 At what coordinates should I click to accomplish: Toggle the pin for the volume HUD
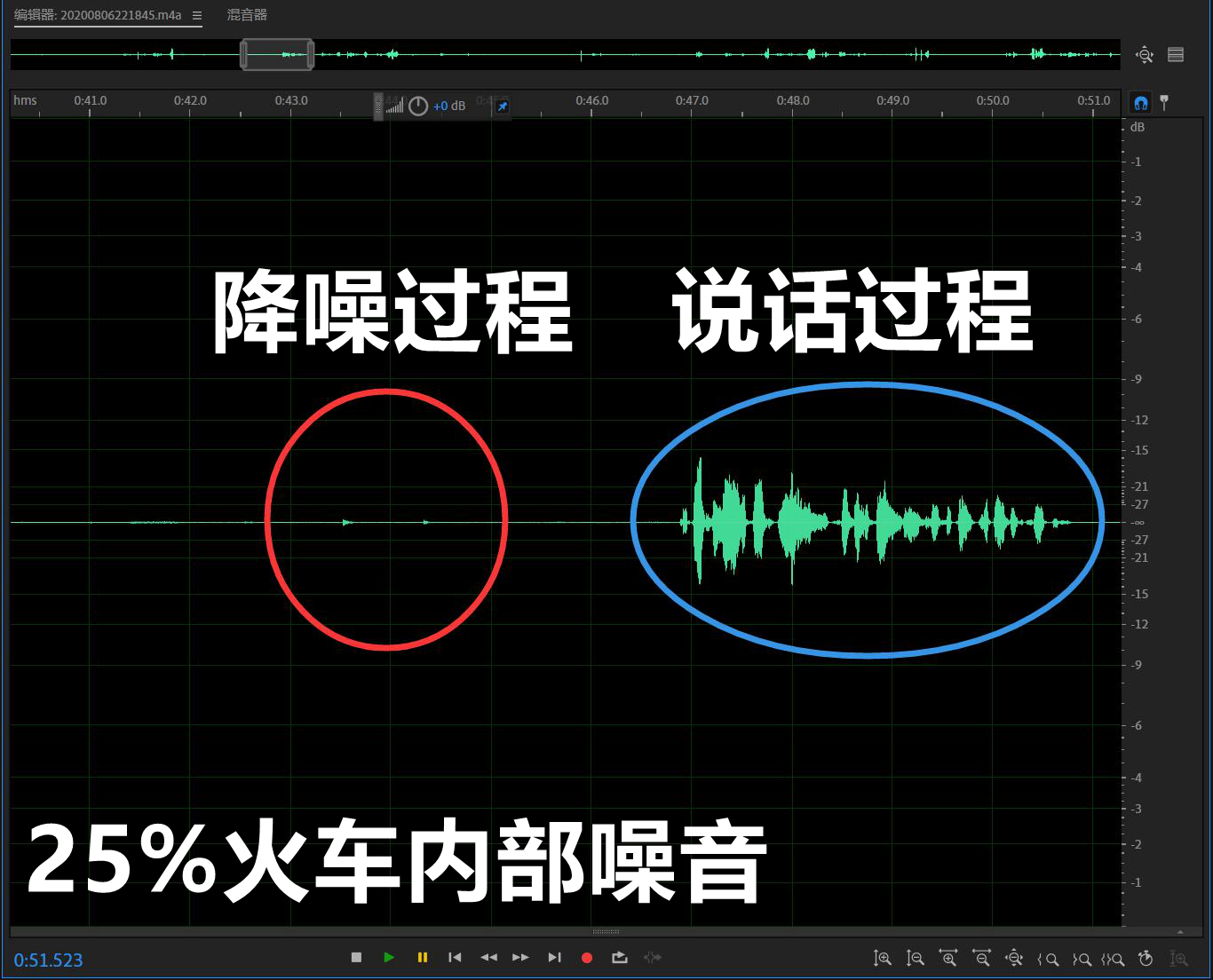point(502,107)
